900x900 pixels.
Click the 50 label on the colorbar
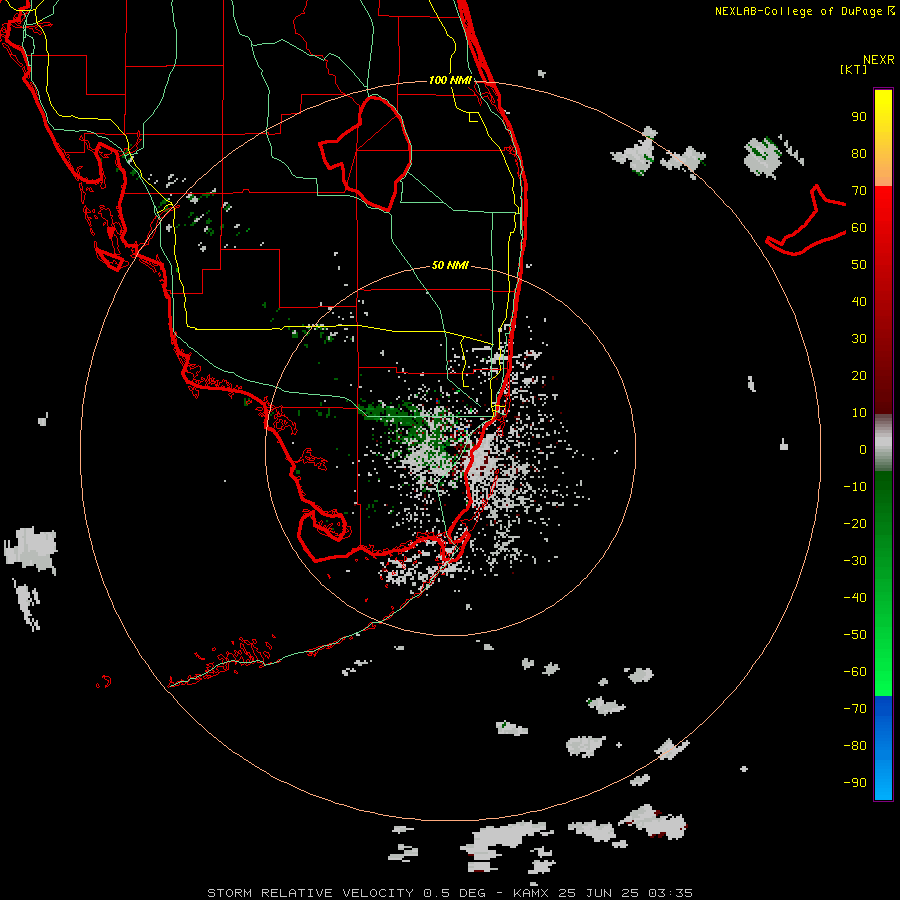coord(859,265)
